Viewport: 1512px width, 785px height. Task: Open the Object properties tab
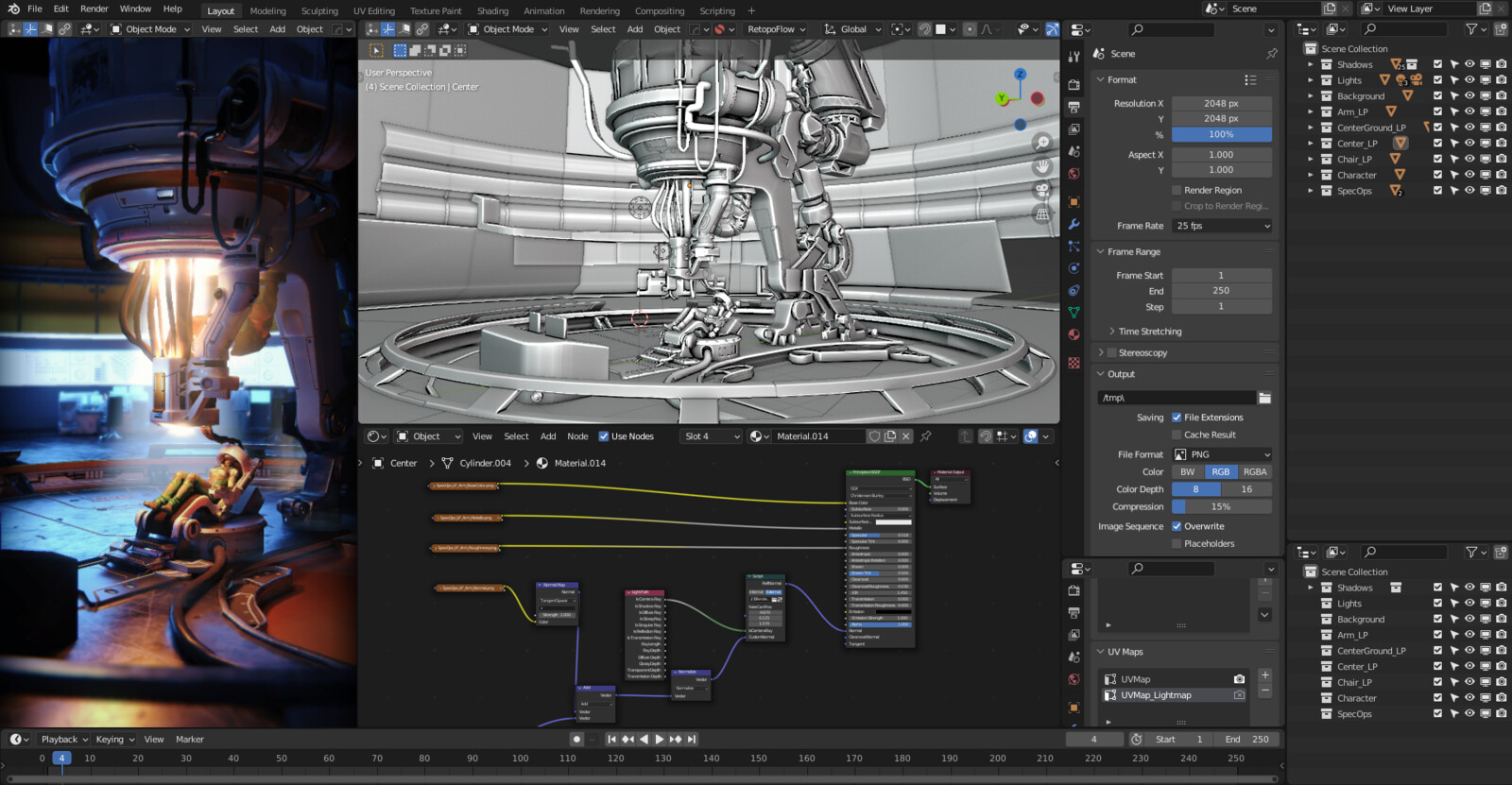click(x=1074, y=201)
